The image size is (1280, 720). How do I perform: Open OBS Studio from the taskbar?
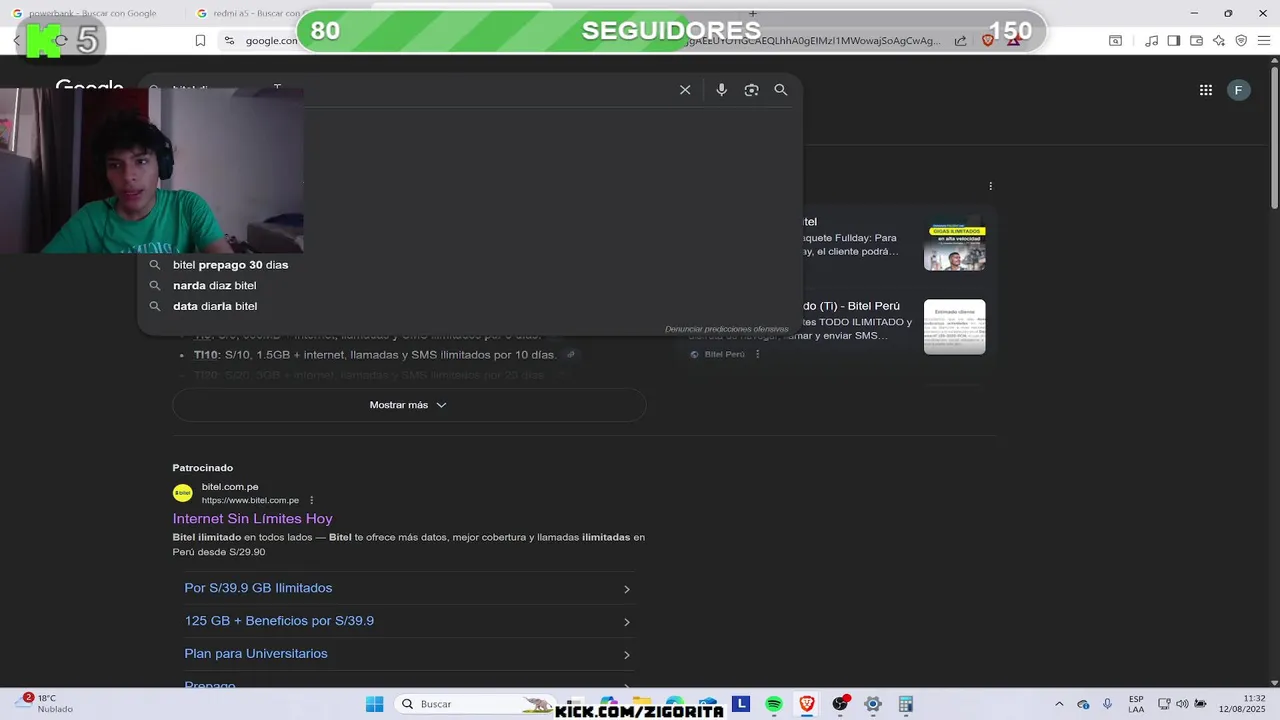click(840, 704)
